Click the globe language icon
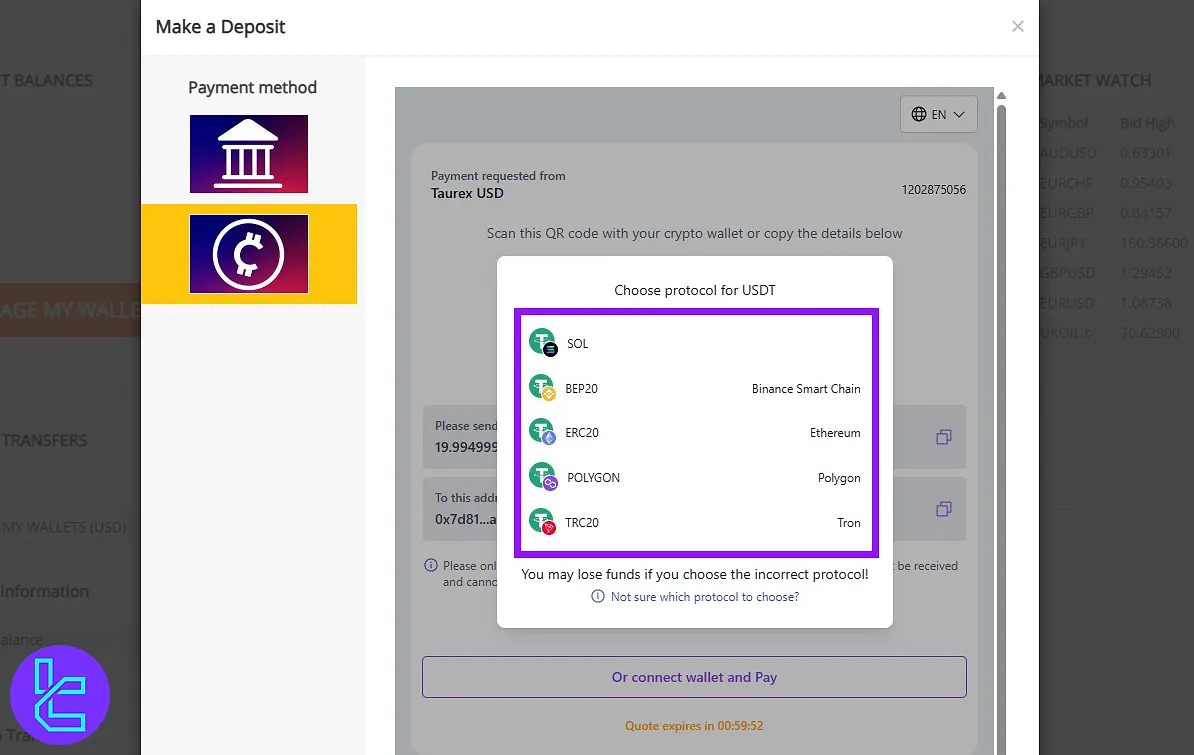The height and width of the screenshot is (755, 1194). tap(919, 114)
